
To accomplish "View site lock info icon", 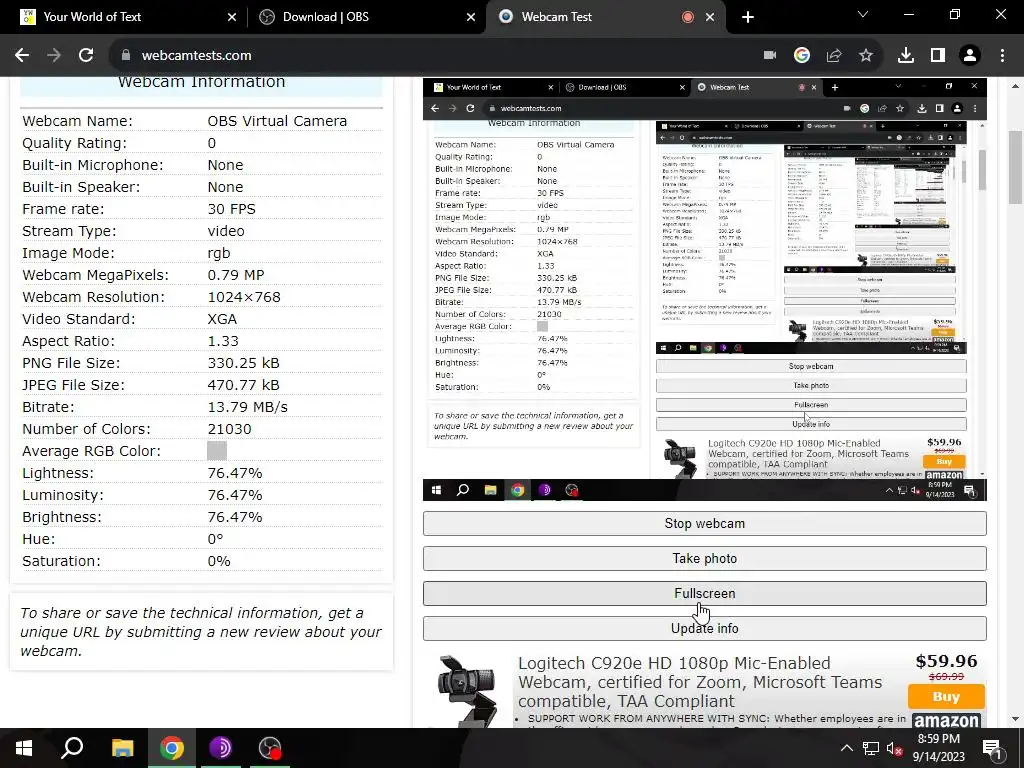I will pyautogui.click(x=126, y=56).
